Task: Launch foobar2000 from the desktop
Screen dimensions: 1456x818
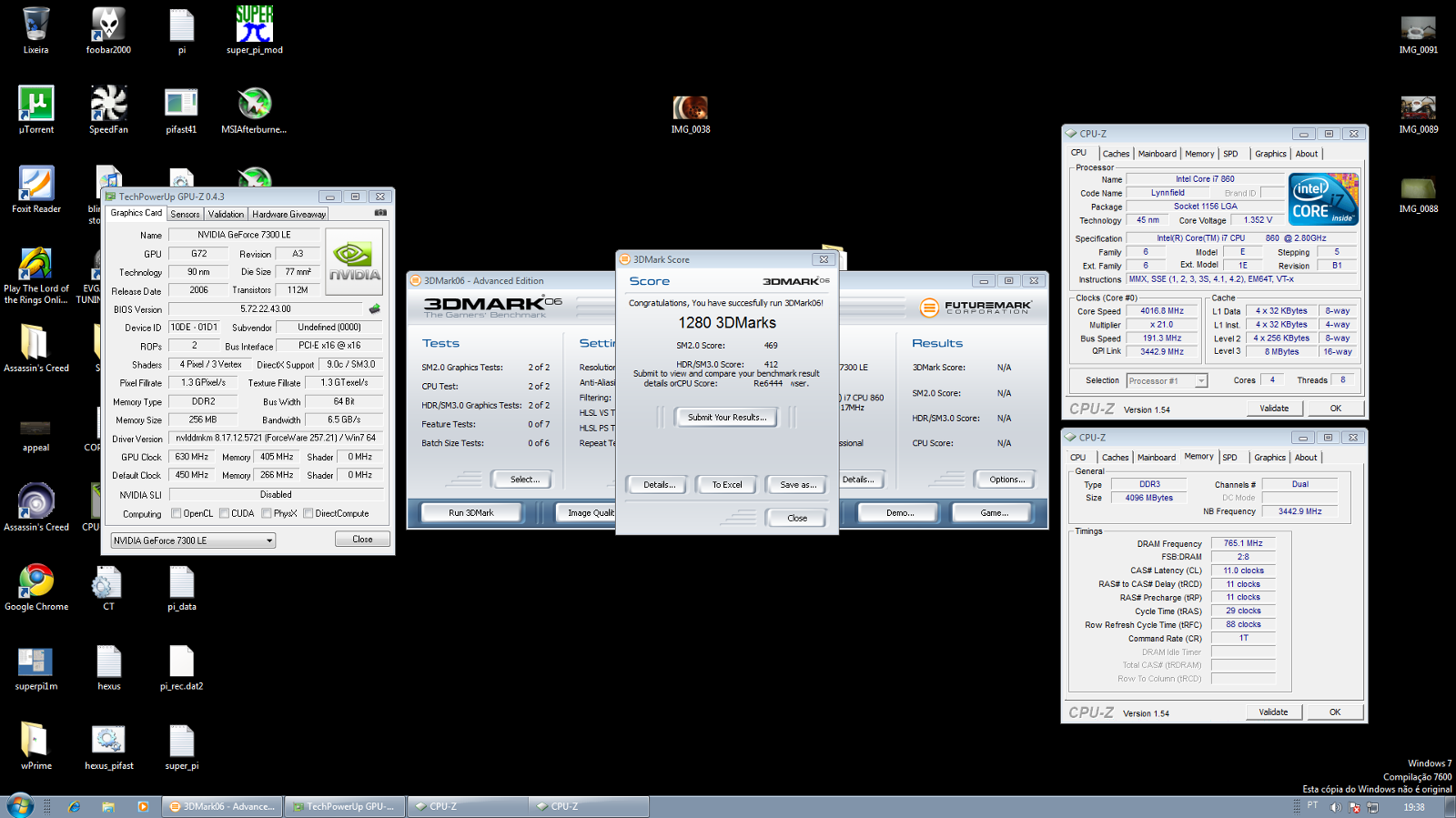Action: (108, 30)
